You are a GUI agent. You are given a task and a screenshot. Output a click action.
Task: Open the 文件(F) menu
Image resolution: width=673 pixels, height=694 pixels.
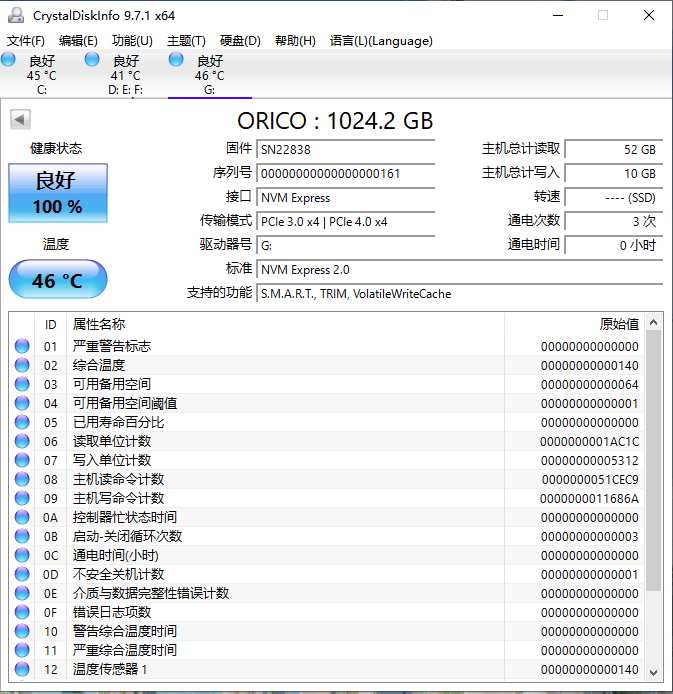[x=26, y=41]
